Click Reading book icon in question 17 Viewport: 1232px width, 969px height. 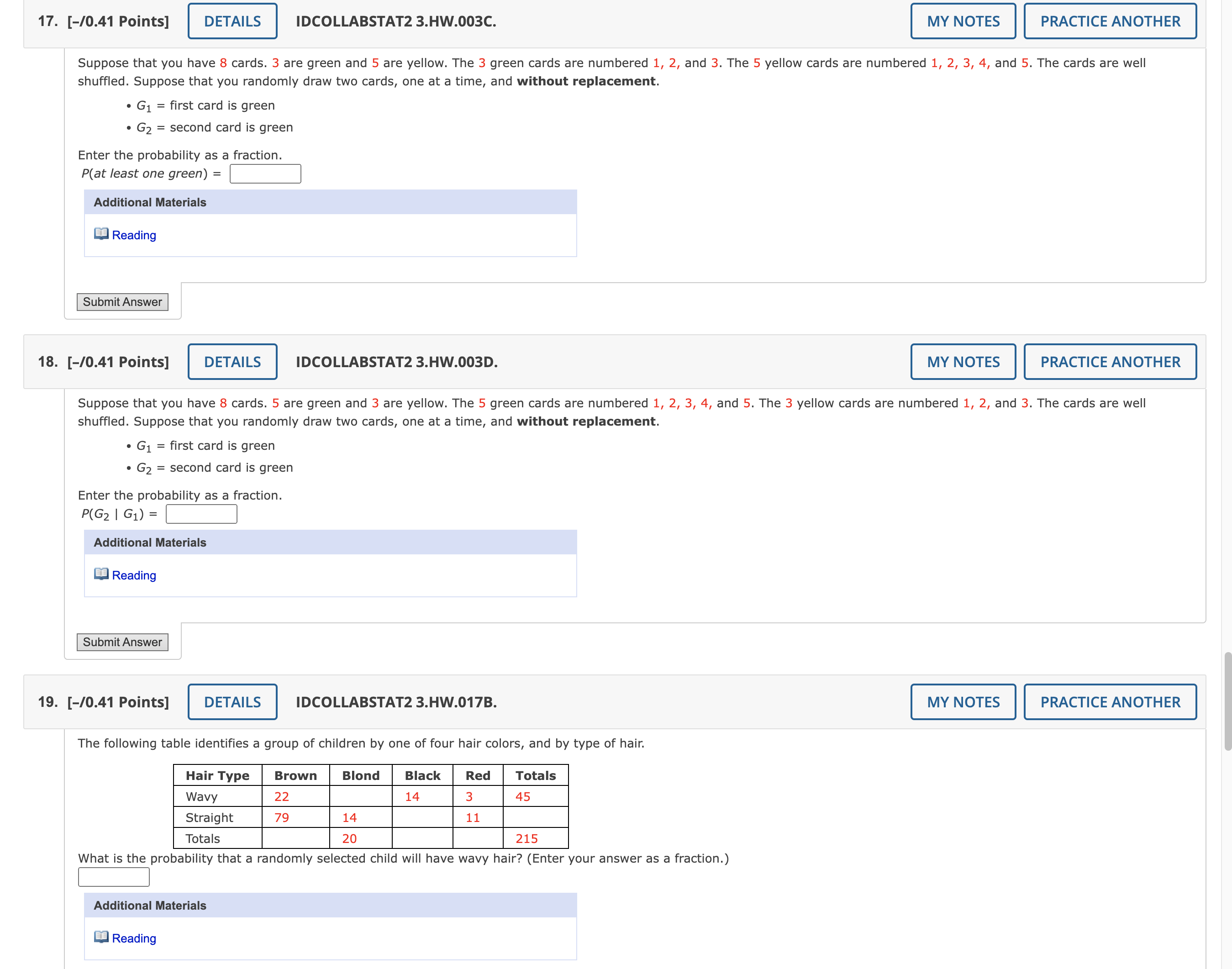tap(101, 234)
